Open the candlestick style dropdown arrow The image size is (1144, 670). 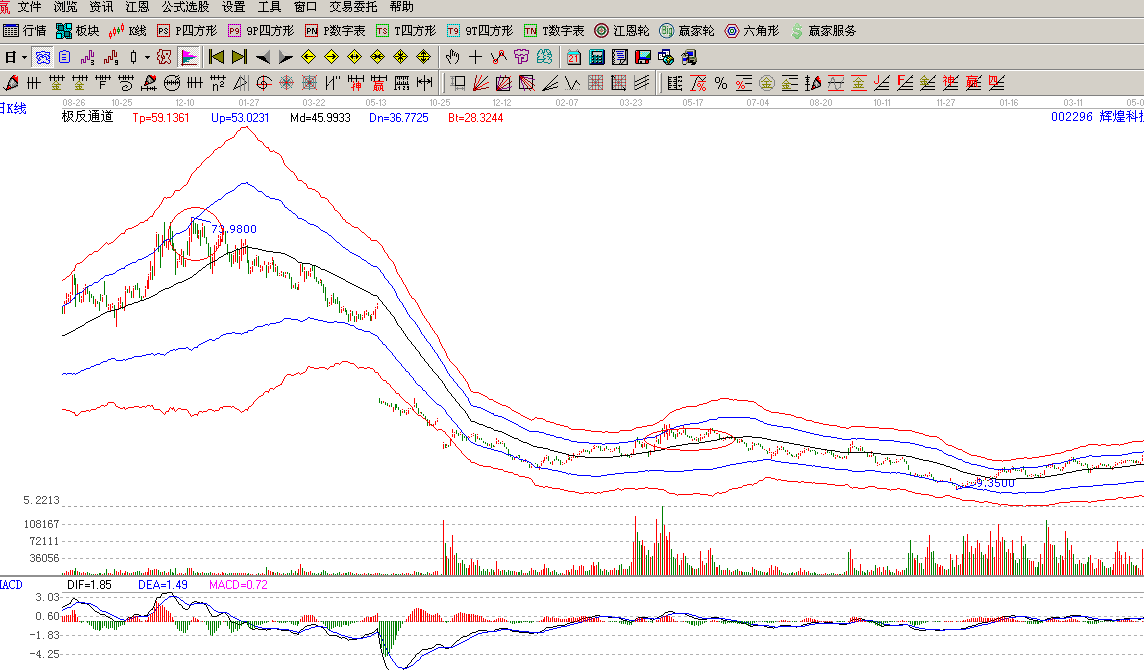coord(146,57)
